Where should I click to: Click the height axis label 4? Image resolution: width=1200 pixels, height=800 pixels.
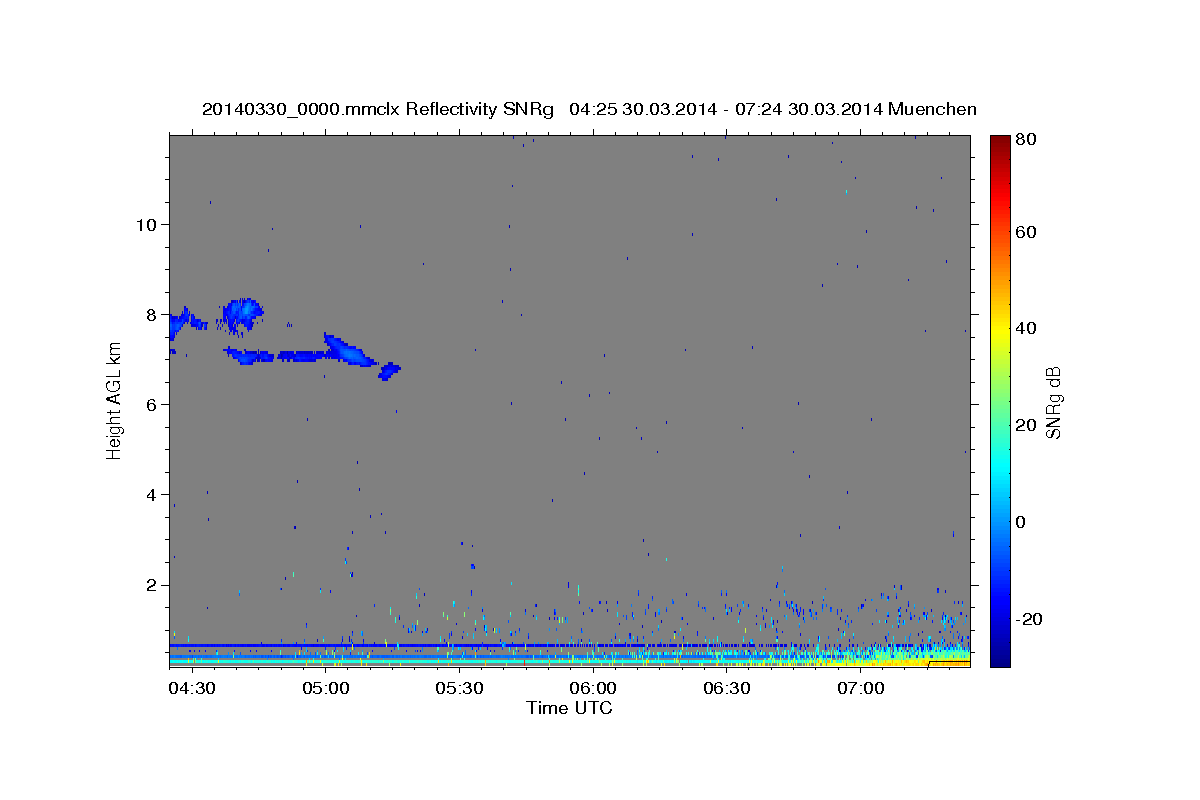coord(150,494)
